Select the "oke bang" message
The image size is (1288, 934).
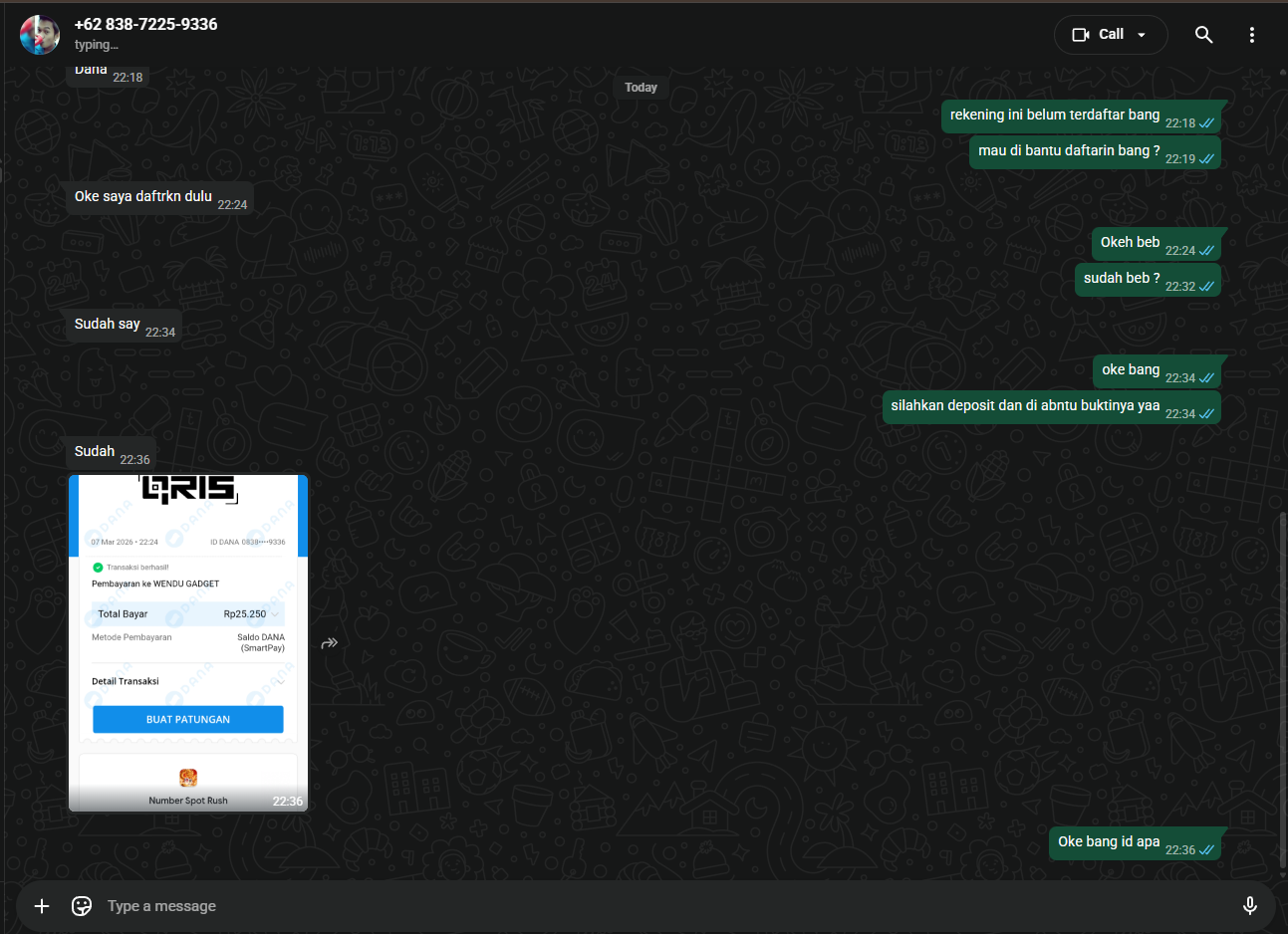click(x=1157, y=371)
